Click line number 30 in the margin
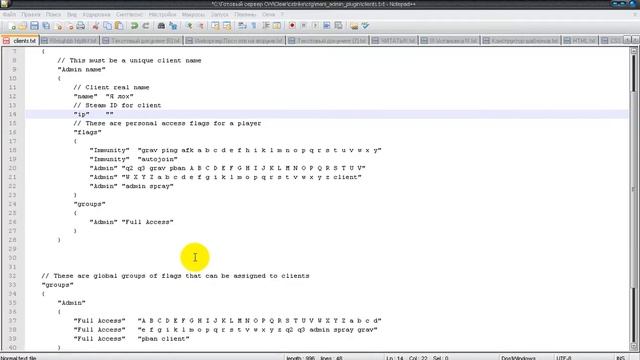 (x=12, y=258)
